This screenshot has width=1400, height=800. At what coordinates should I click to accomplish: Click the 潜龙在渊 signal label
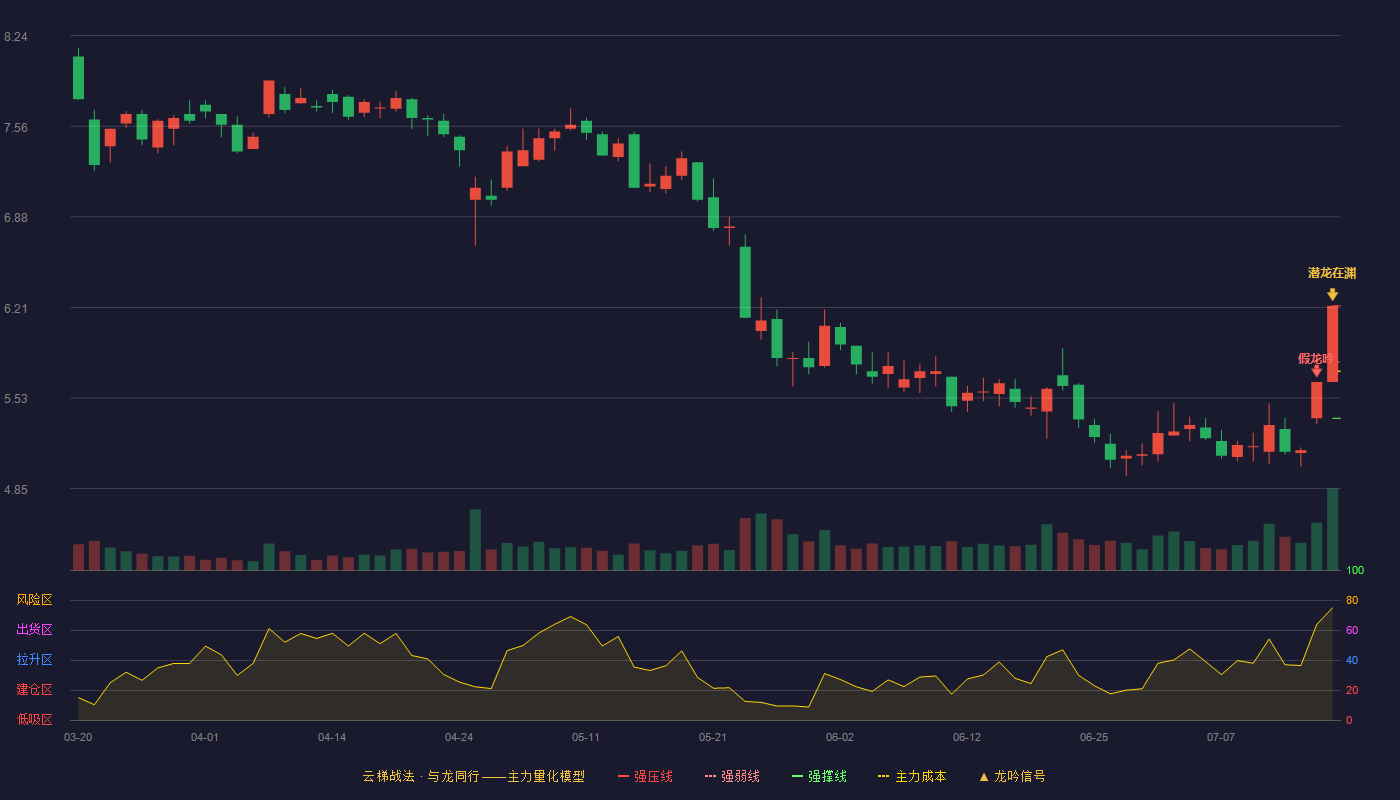click(1332, 273)
